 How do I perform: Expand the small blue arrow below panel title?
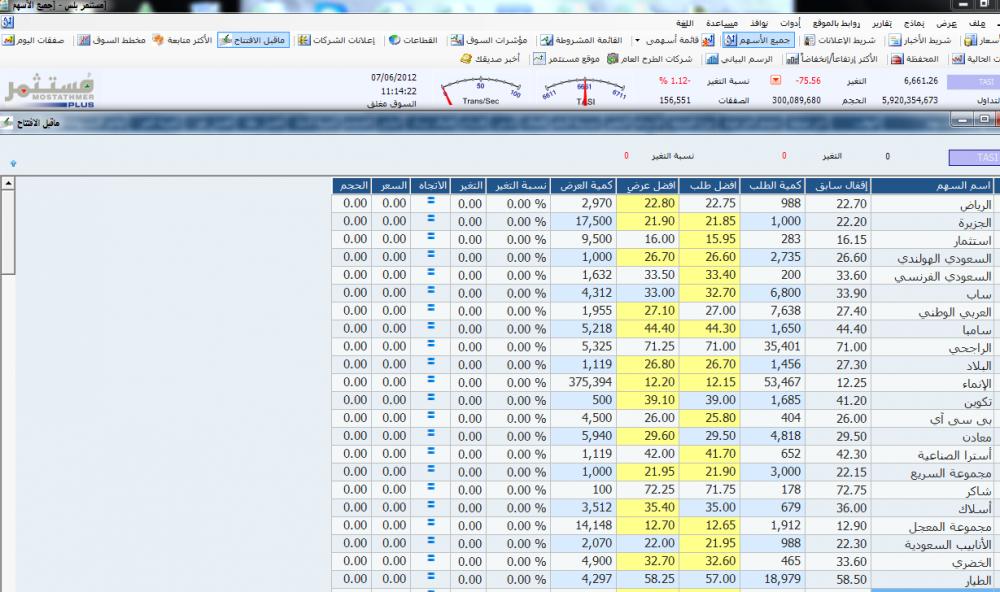13,164
